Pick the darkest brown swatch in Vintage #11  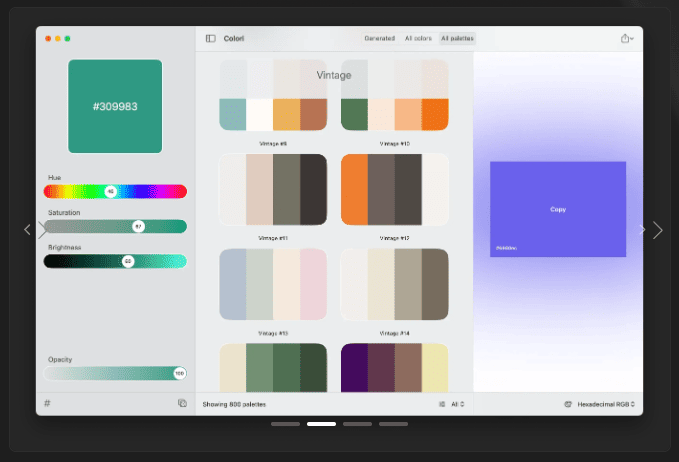[x=314, y=189]
